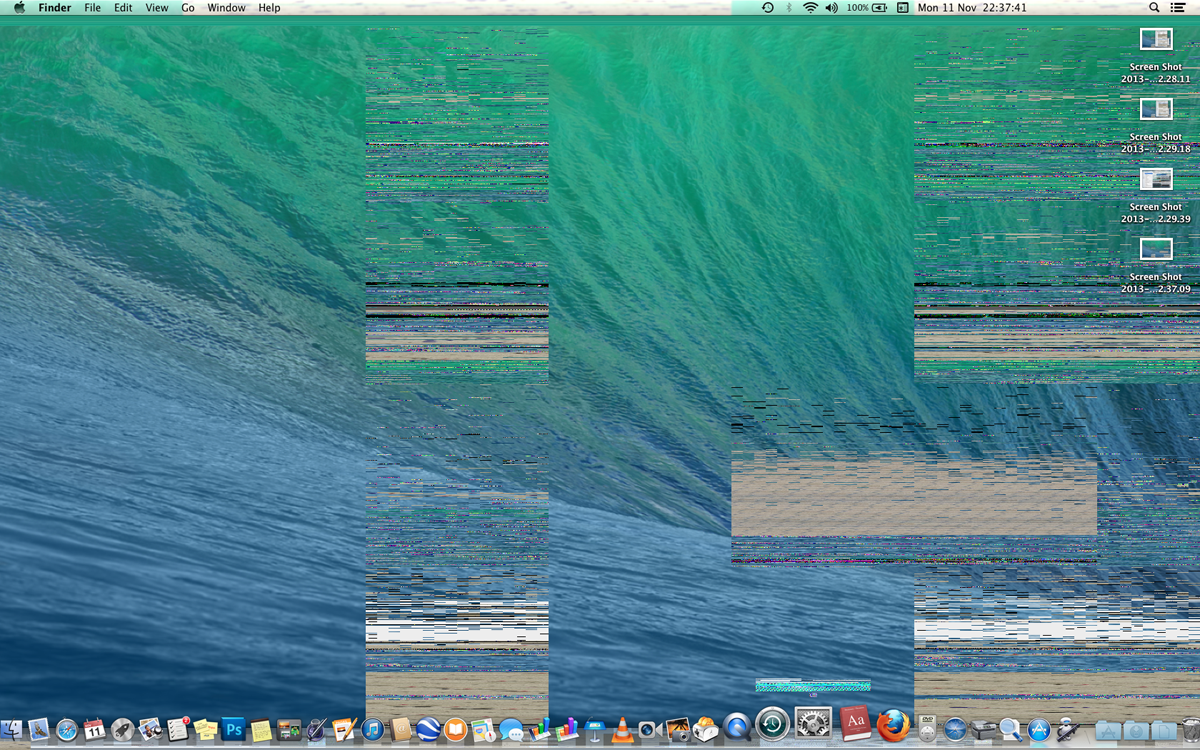The width and height of the screenshot is (1200, 750).
Task: Open Photoshop from the Dock
Action: tap(234, 729)
